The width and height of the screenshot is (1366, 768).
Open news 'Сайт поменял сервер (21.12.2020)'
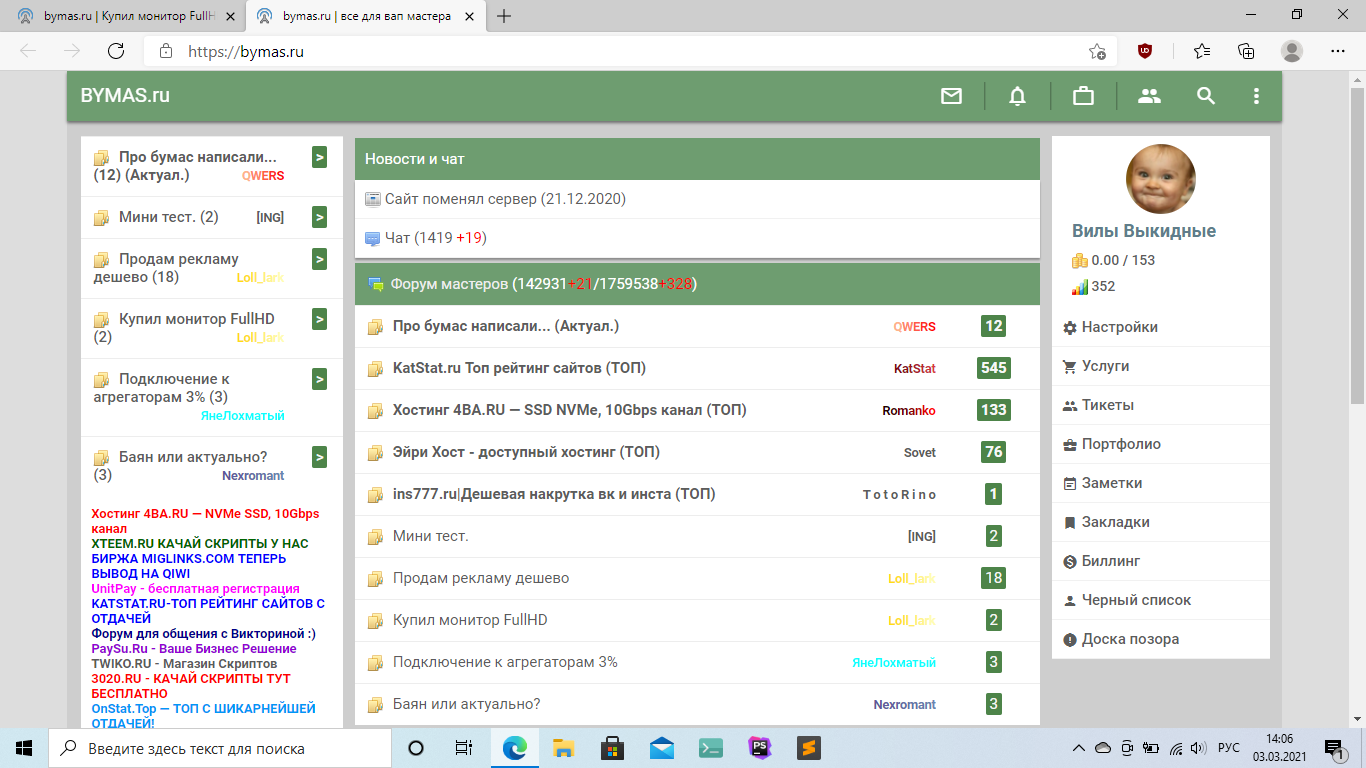505,199
